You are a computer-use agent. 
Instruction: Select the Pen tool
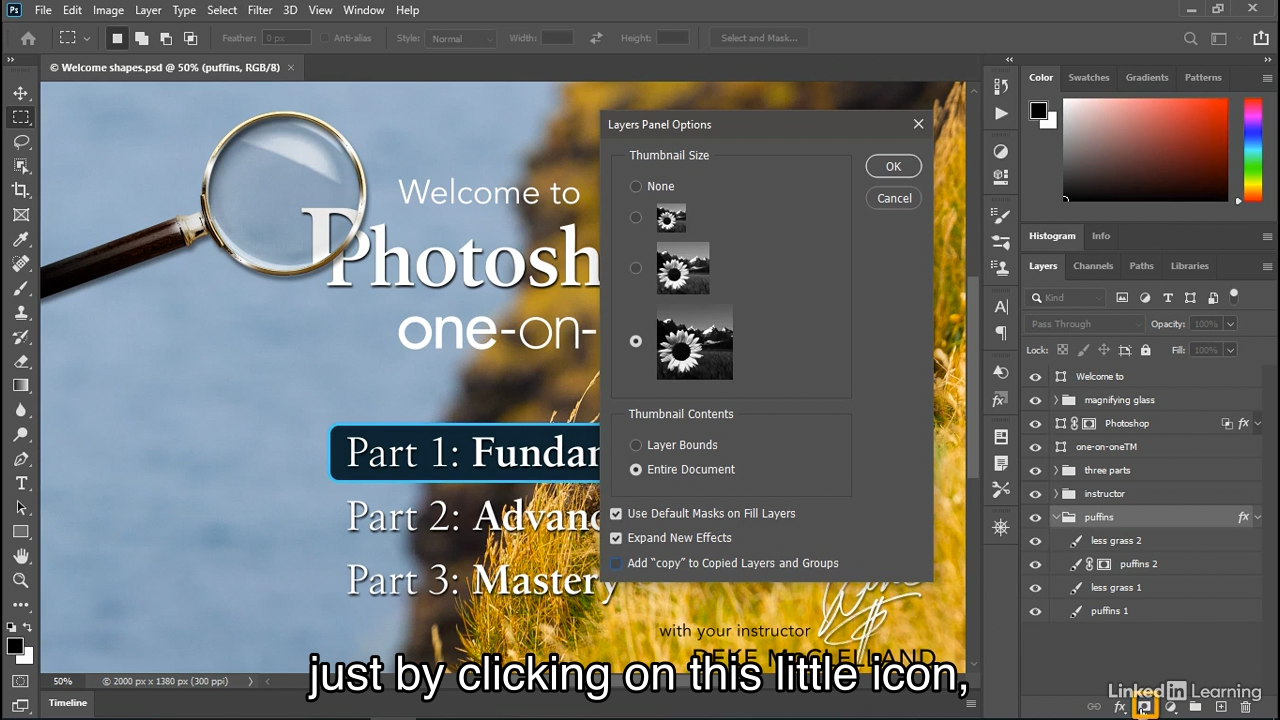[x=21, y=459]
